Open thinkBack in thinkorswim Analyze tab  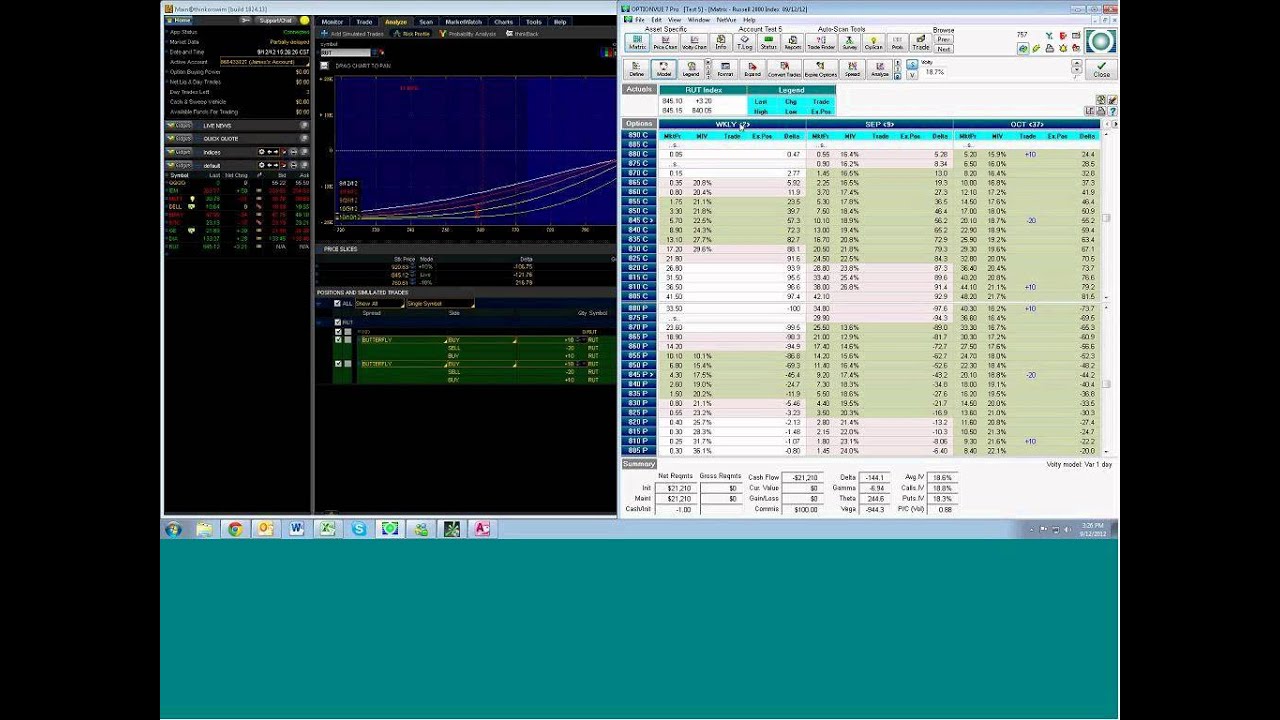524,34
